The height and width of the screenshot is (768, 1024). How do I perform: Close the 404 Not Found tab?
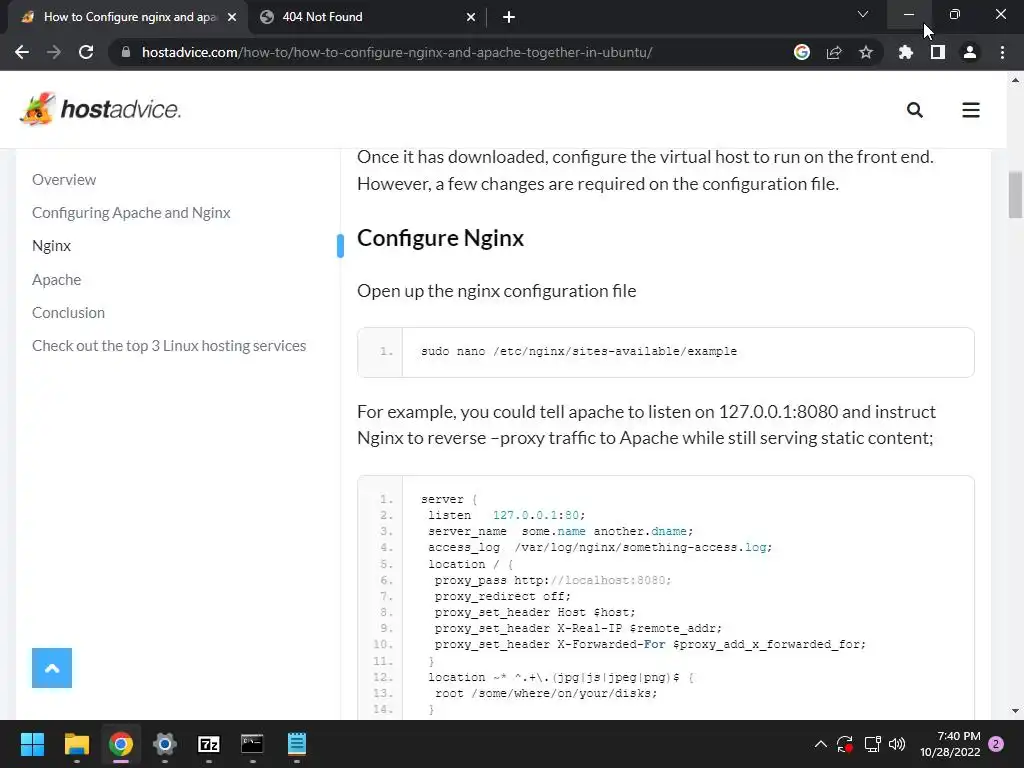(471, 17)
